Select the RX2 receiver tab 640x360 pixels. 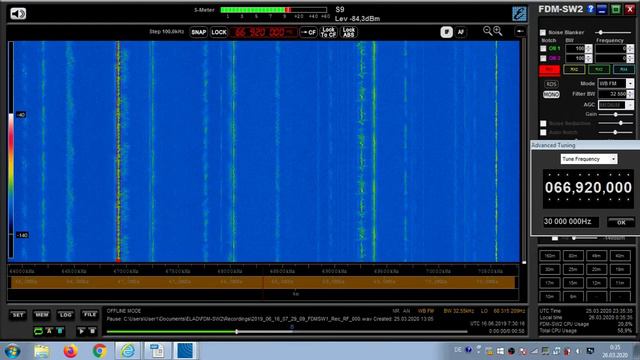pos(574,69)
